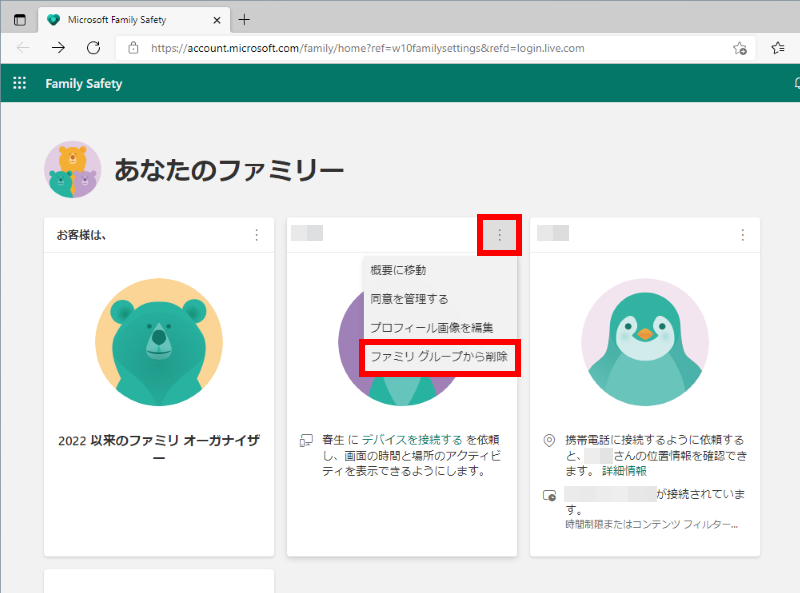Choose プロフィール画像を編集 from the menu
This screenshot has width=800, height=593.
(x=440, y=327)
